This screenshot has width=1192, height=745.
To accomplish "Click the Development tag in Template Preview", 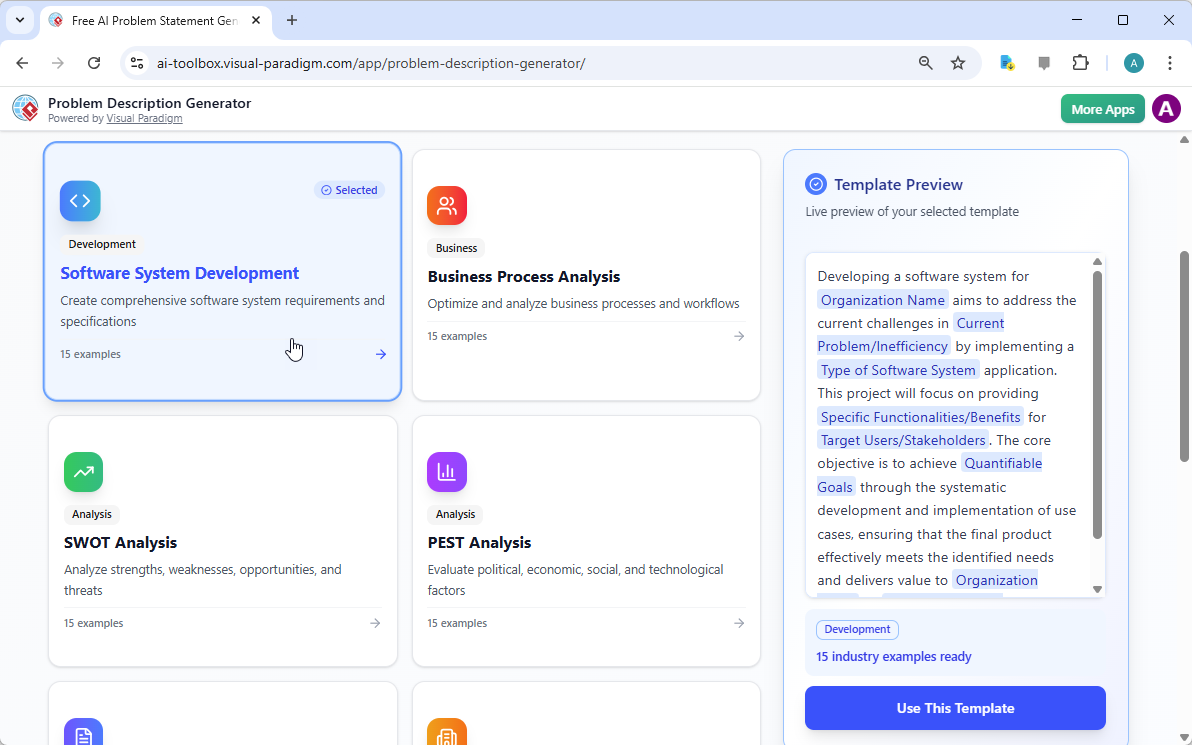I will (857, 629).
